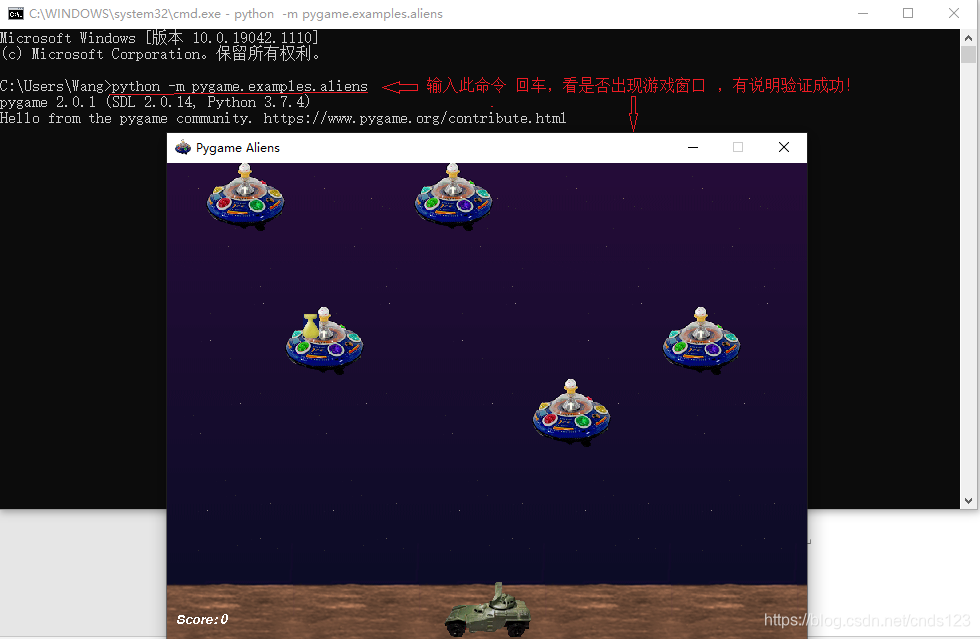Click the alien saucer in the top-left corner
This screenshot has height=639, width=980.
(245, 197)
